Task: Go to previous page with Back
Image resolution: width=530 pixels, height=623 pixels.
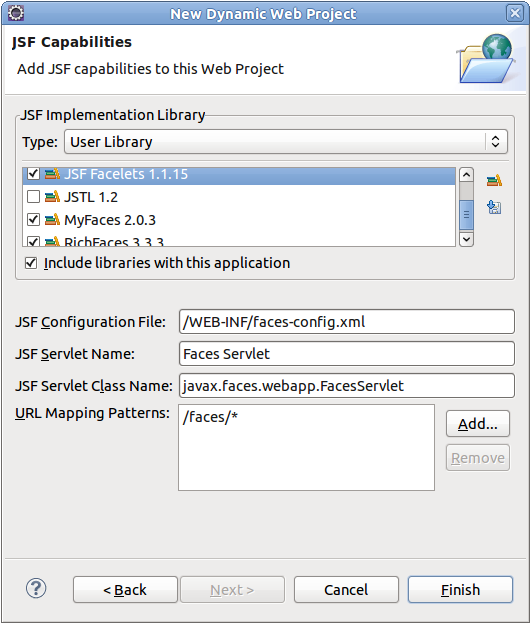Action: pyautogui.click(x=125, y=590)
